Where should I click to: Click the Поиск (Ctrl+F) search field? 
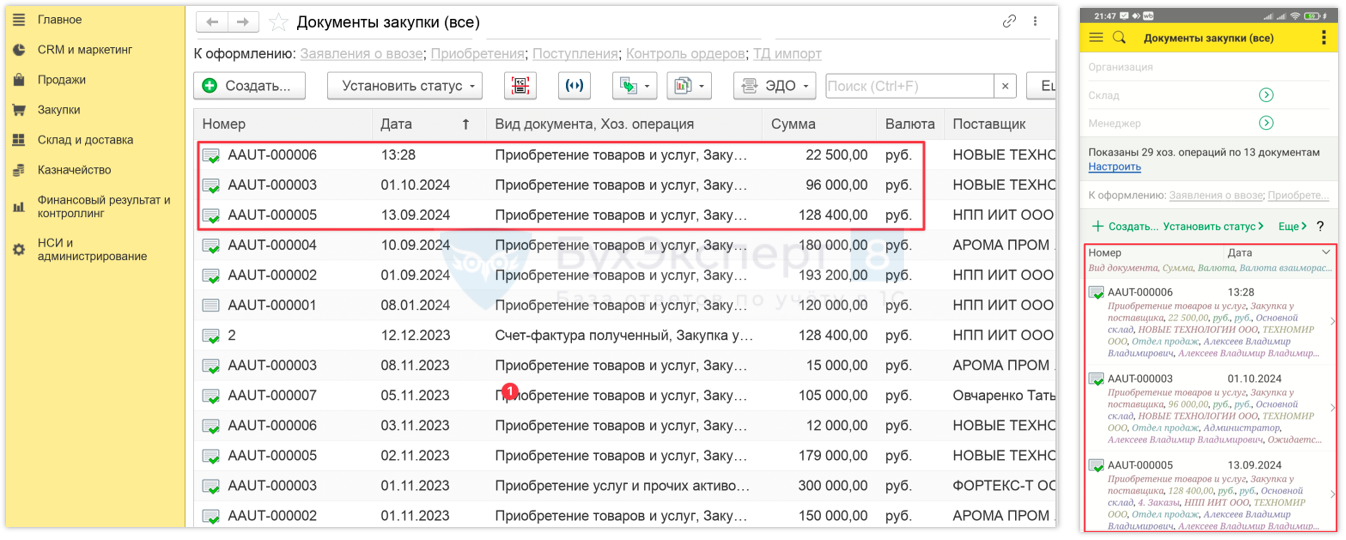point(908,86)
